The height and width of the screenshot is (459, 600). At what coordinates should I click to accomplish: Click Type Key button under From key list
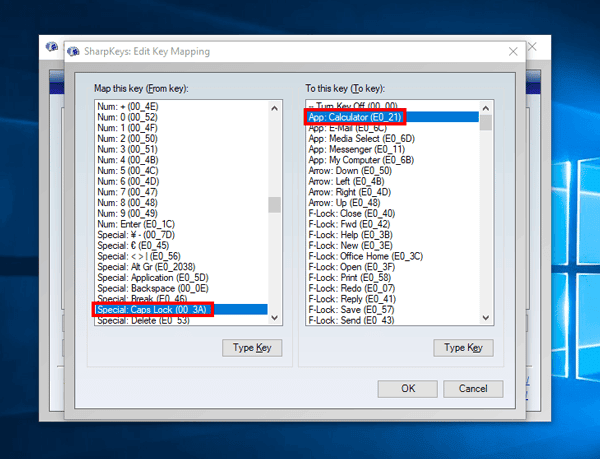252,348
